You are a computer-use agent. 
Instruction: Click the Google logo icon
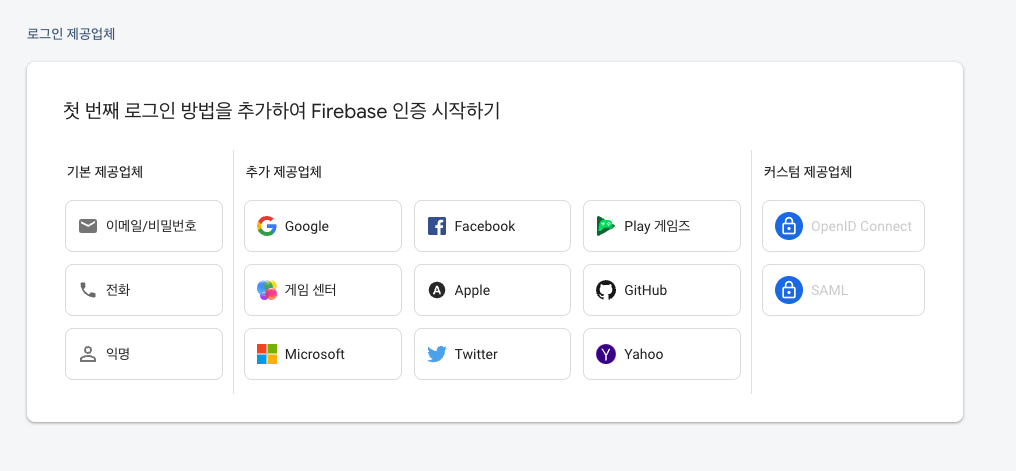(x=266, y=226)
